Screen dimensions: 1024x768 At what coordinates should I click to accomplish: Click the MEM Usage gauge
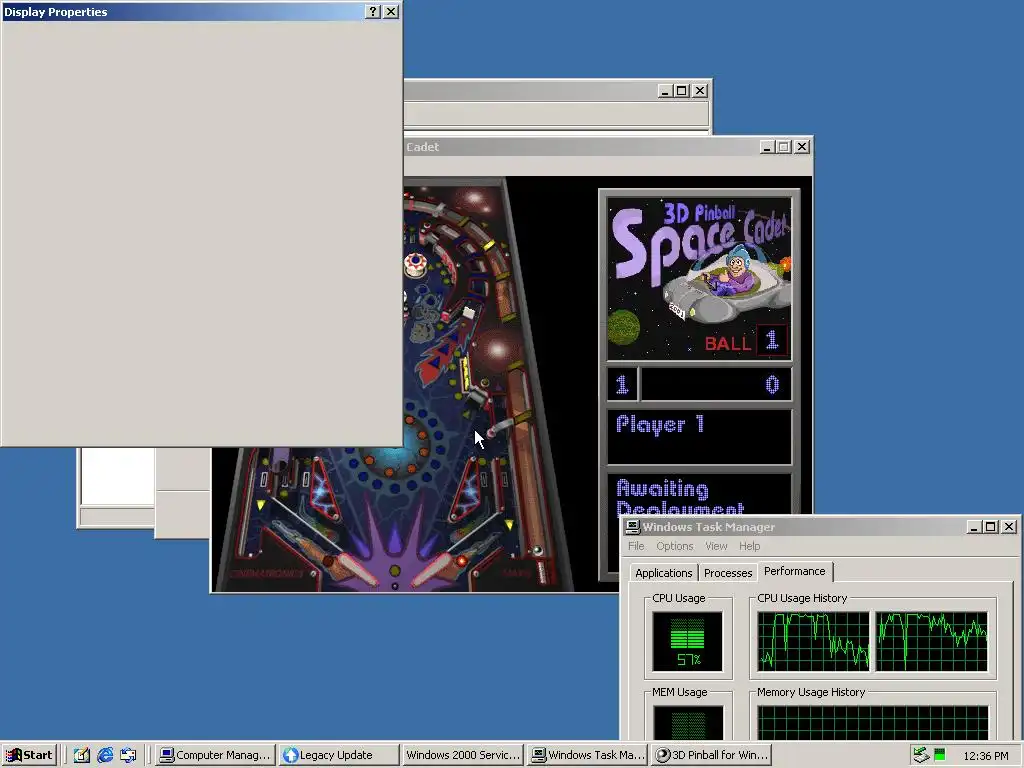coord(688,722)
